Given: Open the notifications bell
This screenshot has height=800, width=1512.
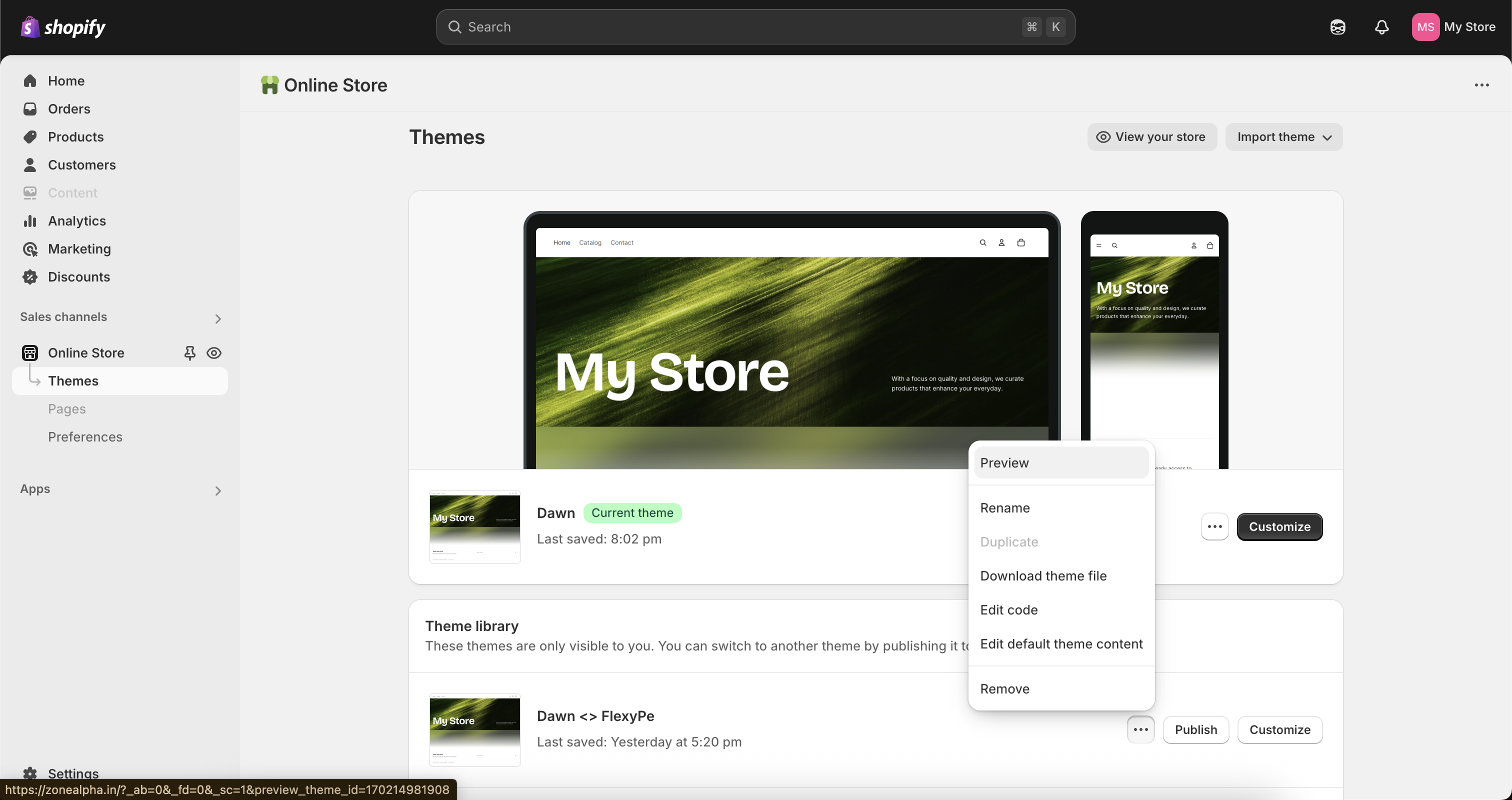Looking at the screenshot, I should [x=1381, y=27].
